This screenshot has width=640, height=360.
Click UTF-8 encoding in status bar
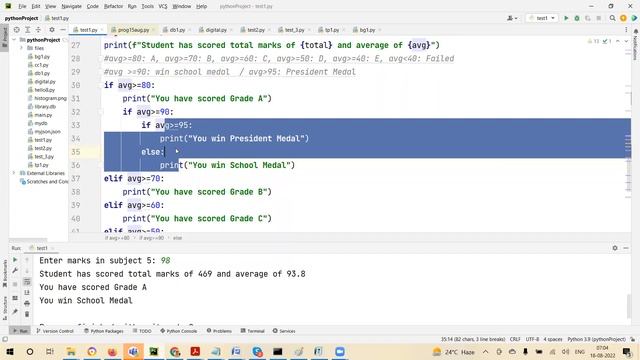(x=532, y=339)
